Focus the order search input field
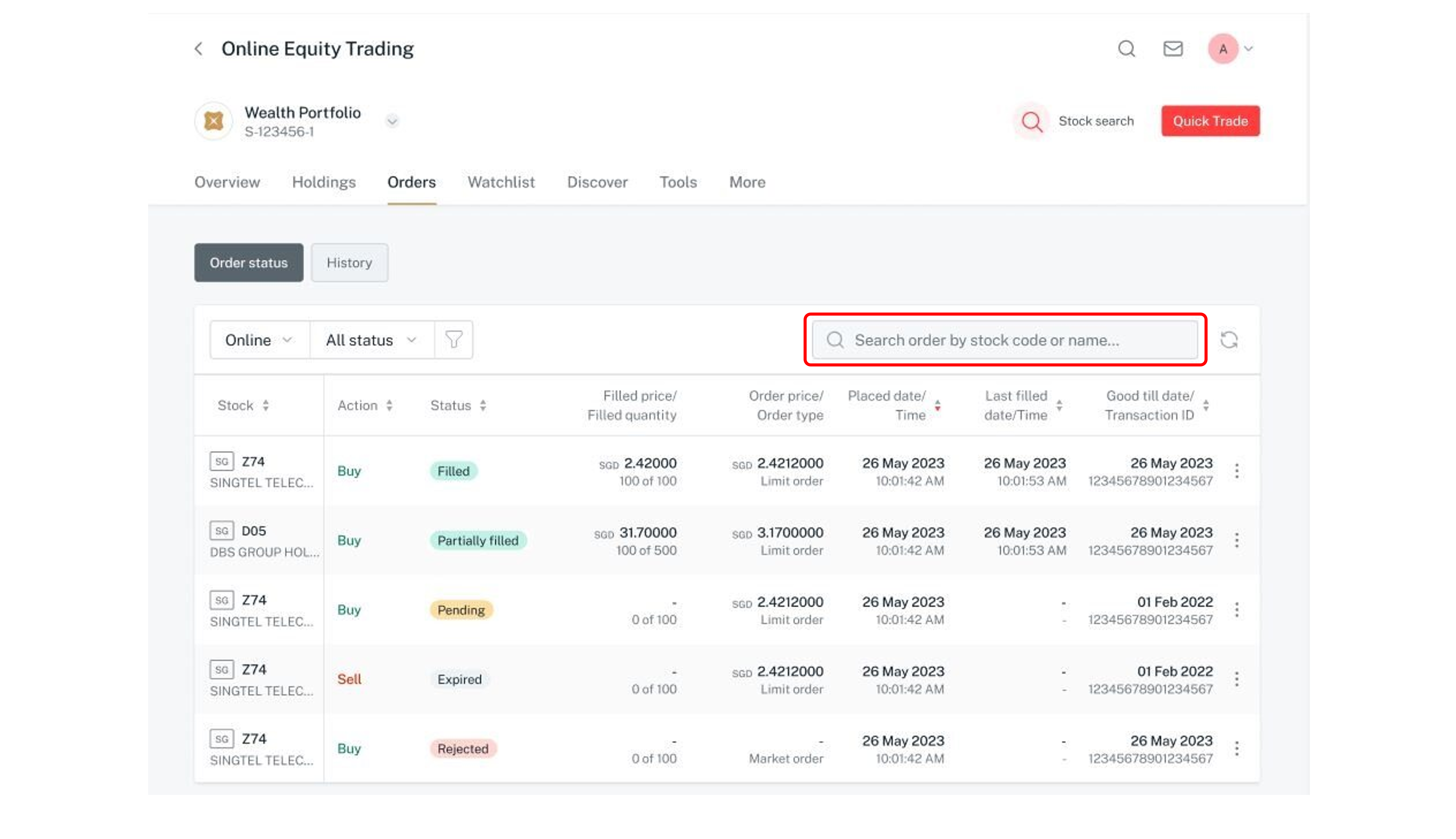 point(1005,340)
